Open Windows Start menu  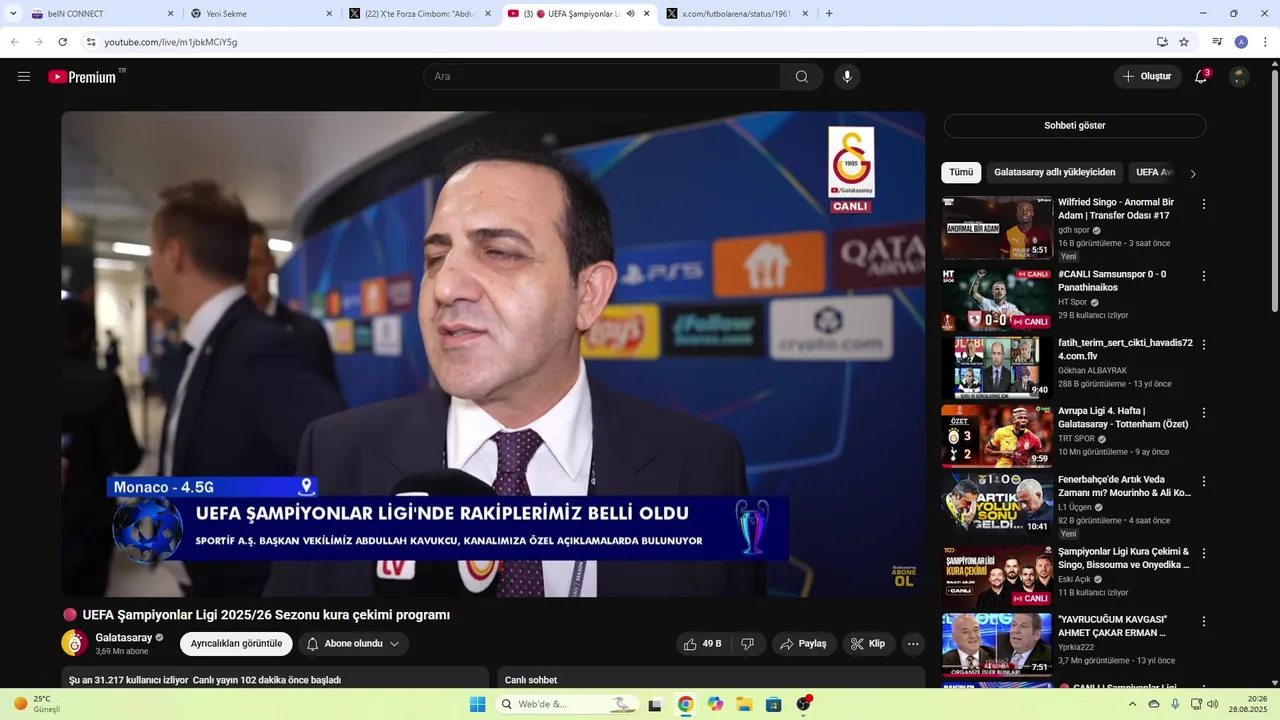coord(478,704)
